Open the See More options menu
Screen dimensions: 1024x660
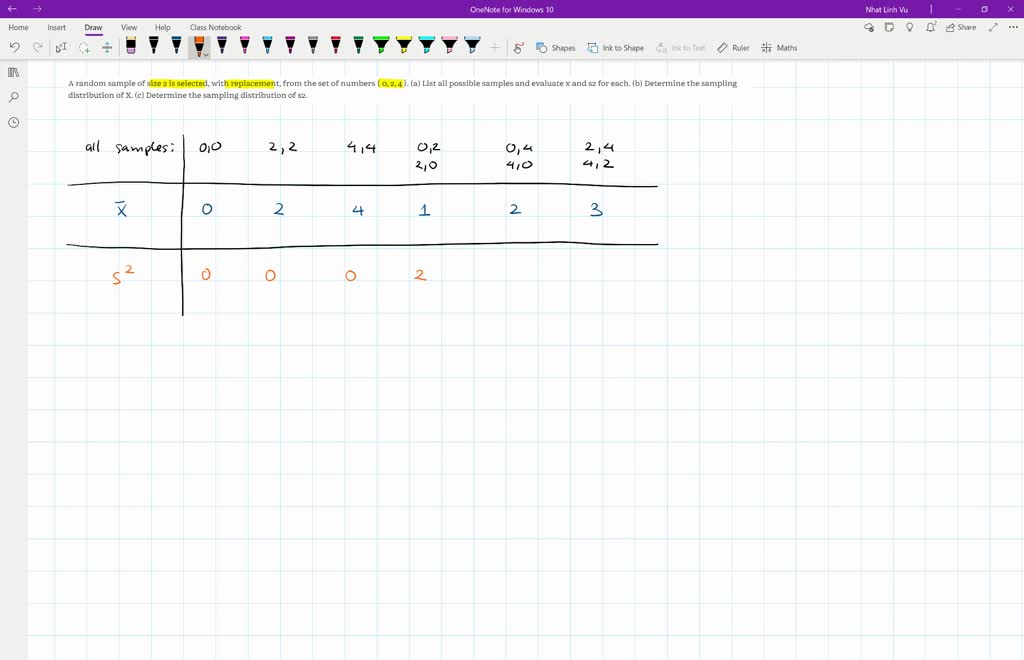1012,27
